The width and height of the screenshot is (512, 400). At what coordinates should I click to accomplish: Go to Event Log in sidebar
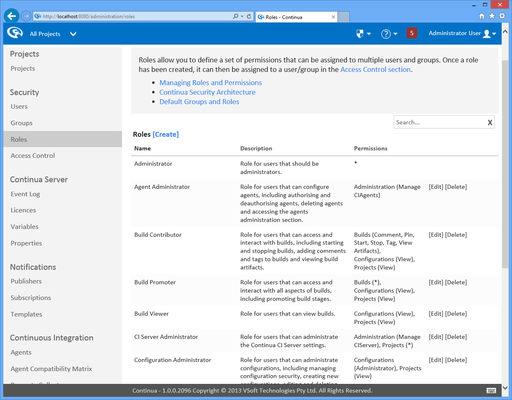pos(25,194)
